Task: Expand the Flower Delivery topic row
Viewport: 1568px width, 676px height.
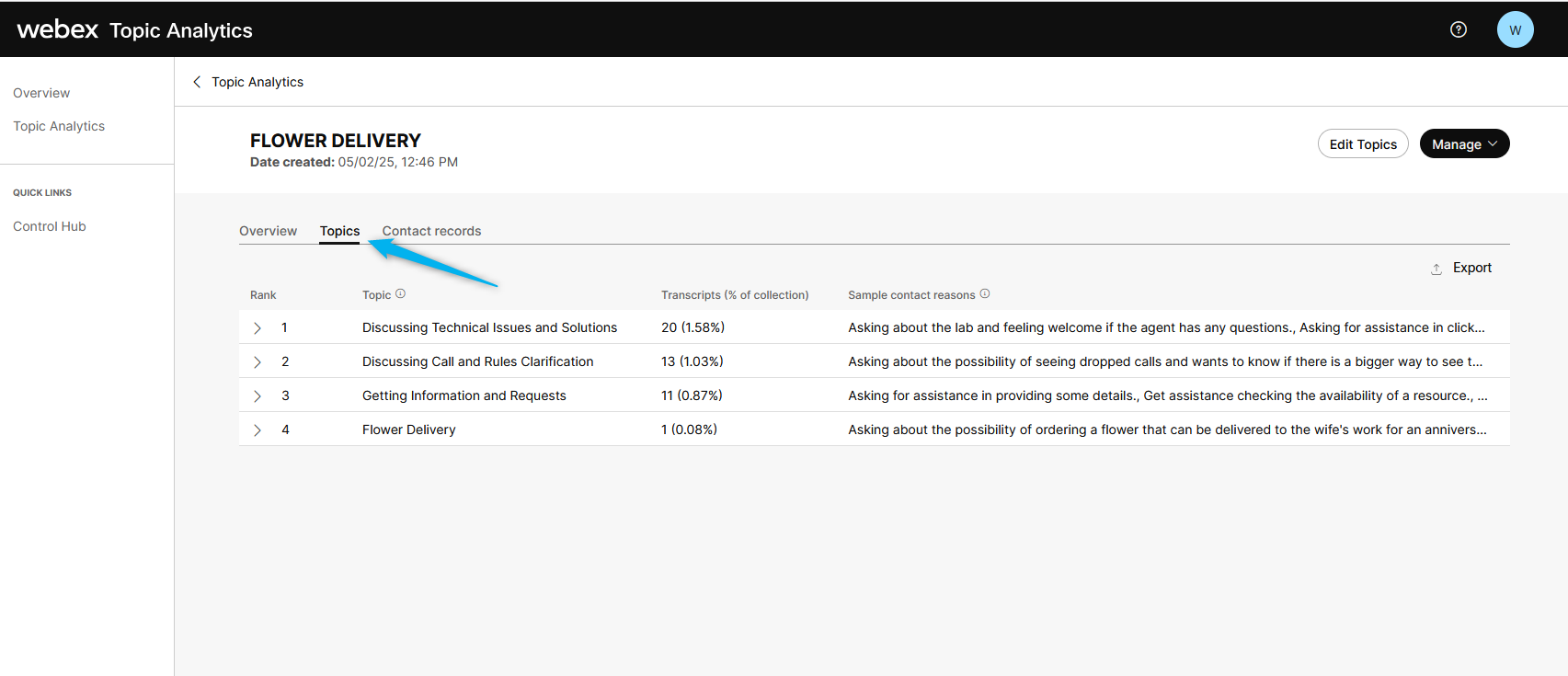Action: [x=258, y=430]
